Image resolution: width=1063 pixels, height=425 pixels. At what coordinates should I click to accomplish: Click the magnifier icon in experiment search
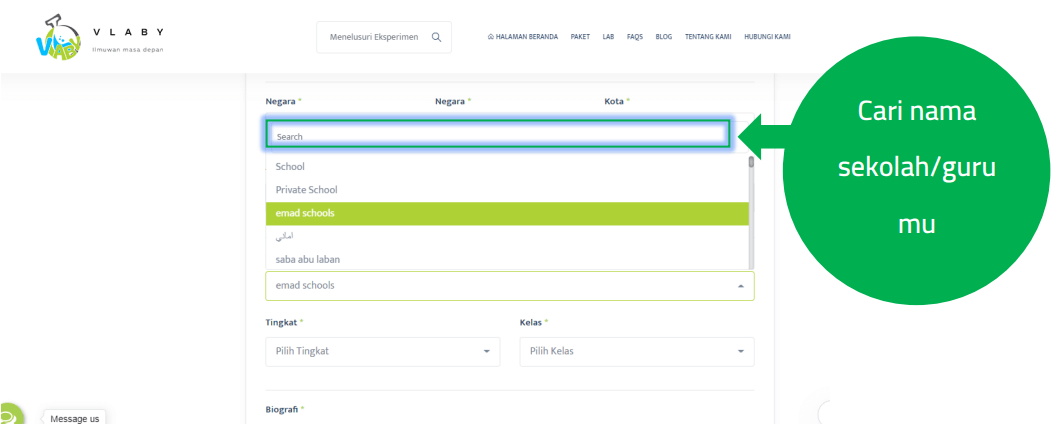tap(436, 37)
